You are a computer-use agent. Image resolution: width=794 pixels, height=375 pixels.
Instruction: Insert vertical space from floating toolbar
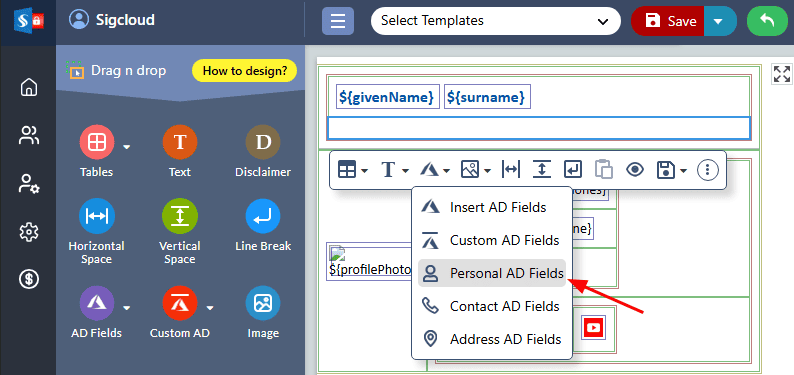[541, 170]
